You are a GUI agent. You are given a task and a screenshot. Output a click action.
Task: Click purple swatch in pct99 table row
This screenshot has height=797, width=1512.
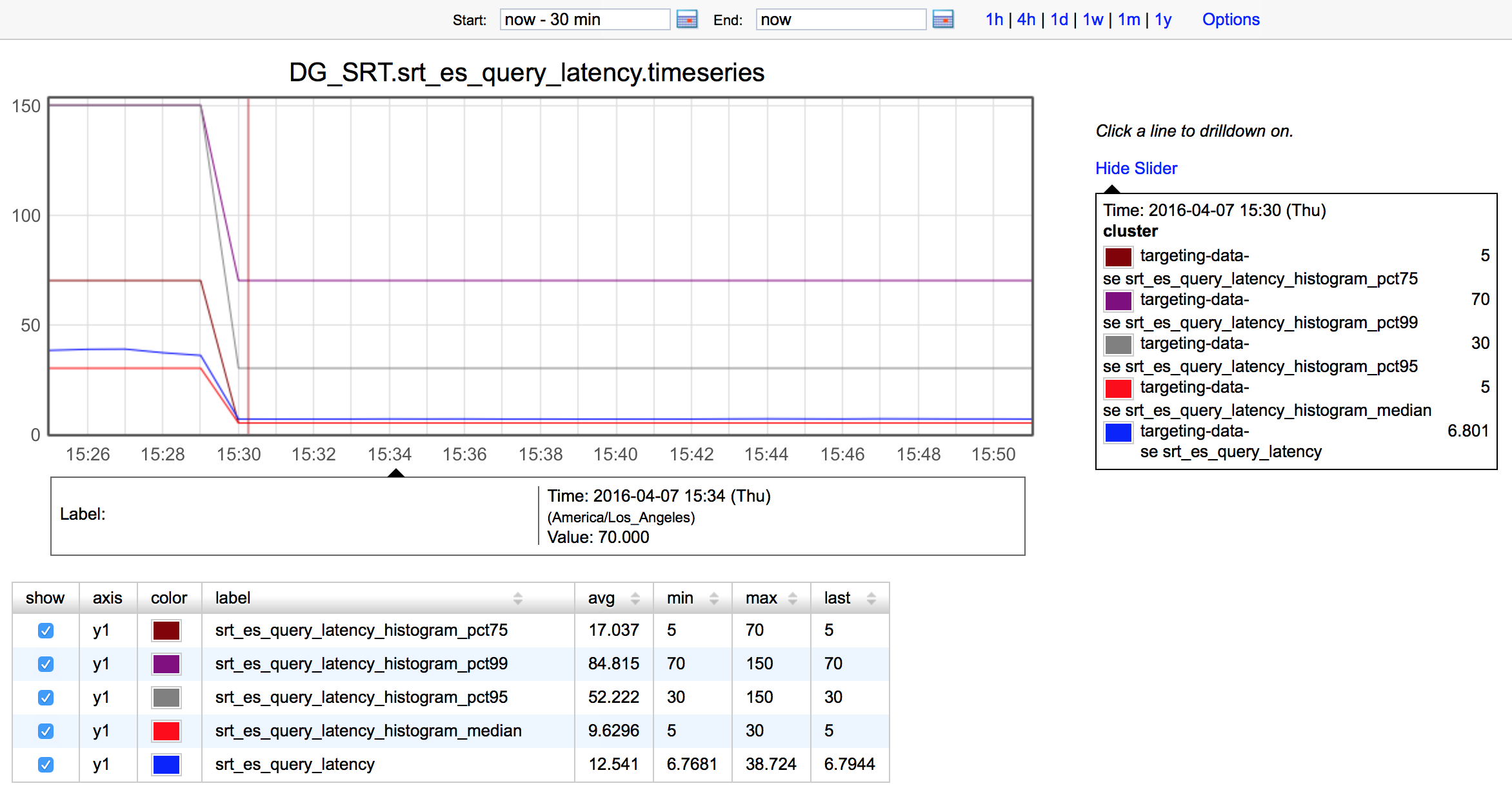pyautogui.click(x=166, y=664)
